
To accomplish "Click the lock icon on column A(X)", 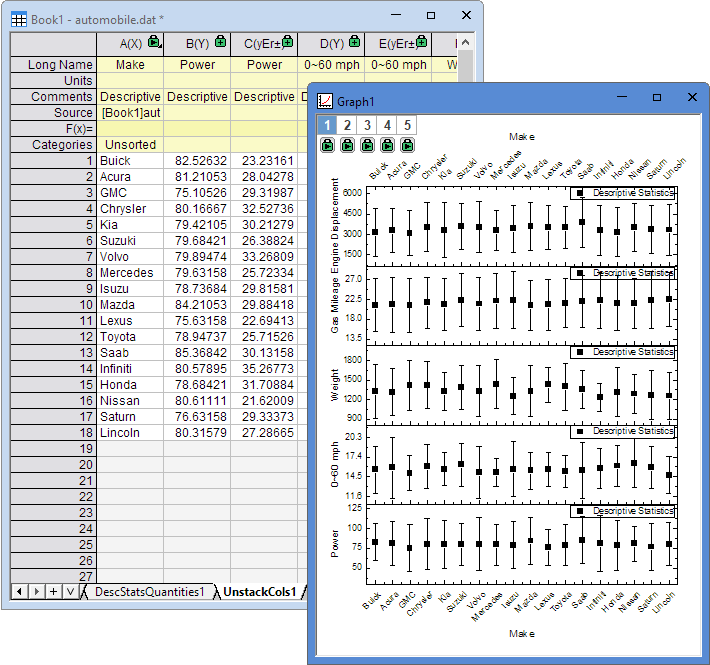I will (x=154, y=42).
